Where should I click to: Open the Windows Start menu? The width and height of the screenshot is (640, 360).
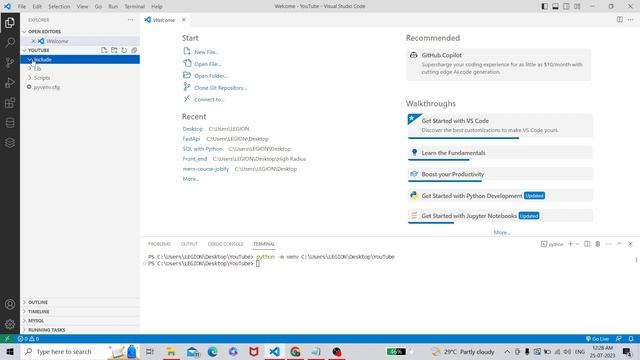coord(10,351)
